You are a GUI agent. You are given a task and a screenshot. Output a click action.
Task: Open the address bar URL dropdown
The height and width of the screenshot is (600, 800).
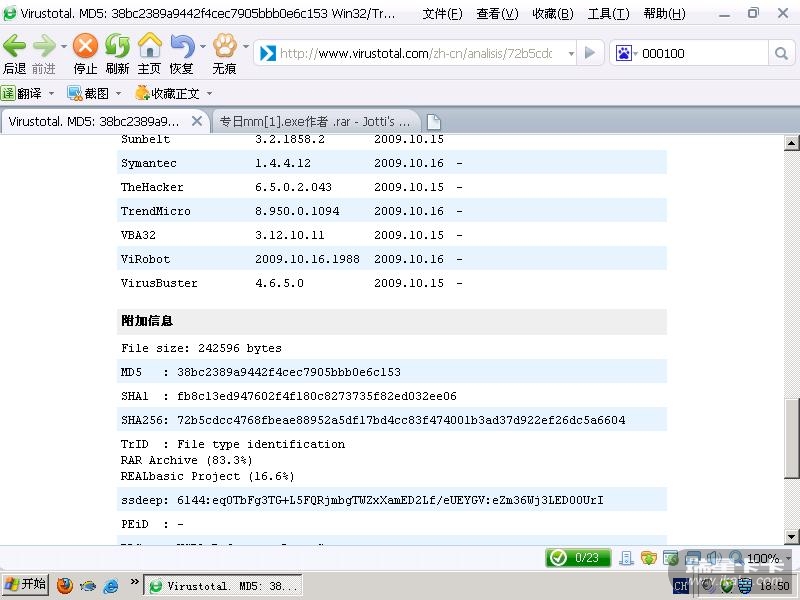571,53
